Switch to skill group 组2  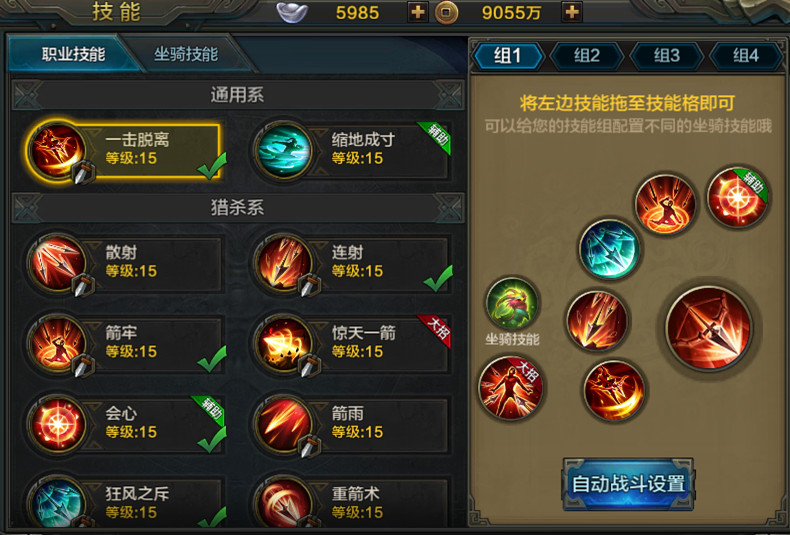(x=587, y=55)
